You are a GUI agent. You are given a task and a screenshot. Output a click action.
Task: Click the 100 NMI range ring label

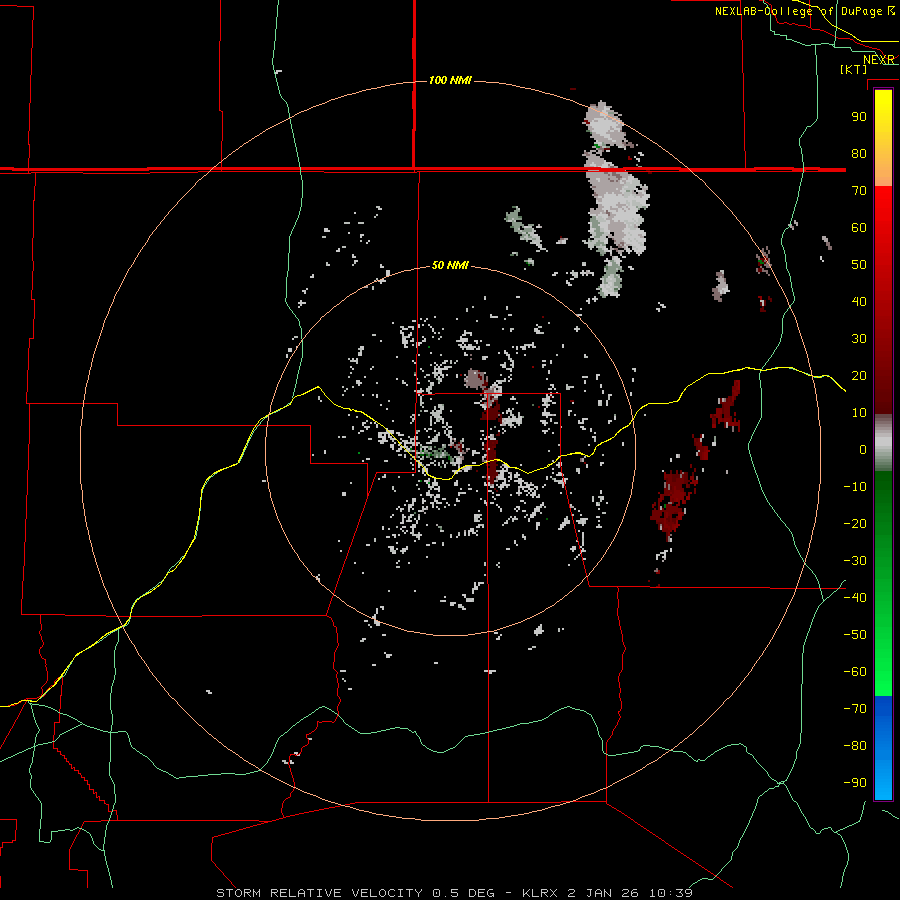point(450,80)
